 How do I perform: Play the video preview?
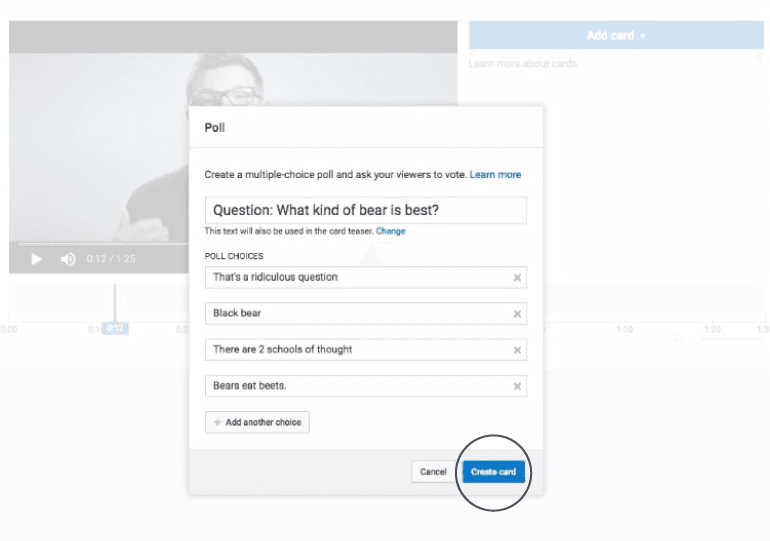click(x=37, y=259)
